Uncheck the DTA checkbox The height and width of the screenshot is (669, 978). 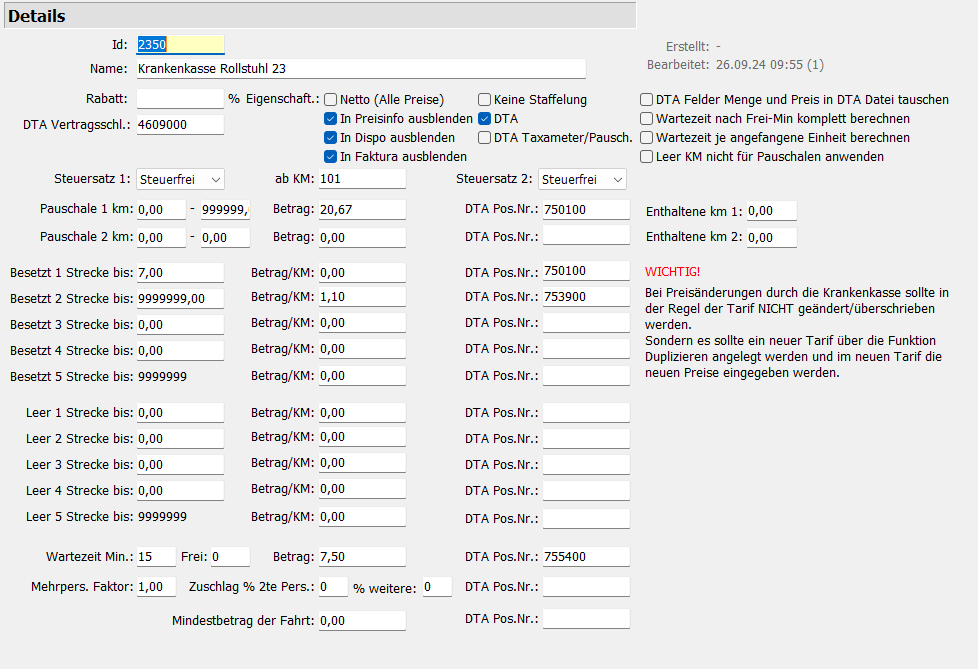485,119
